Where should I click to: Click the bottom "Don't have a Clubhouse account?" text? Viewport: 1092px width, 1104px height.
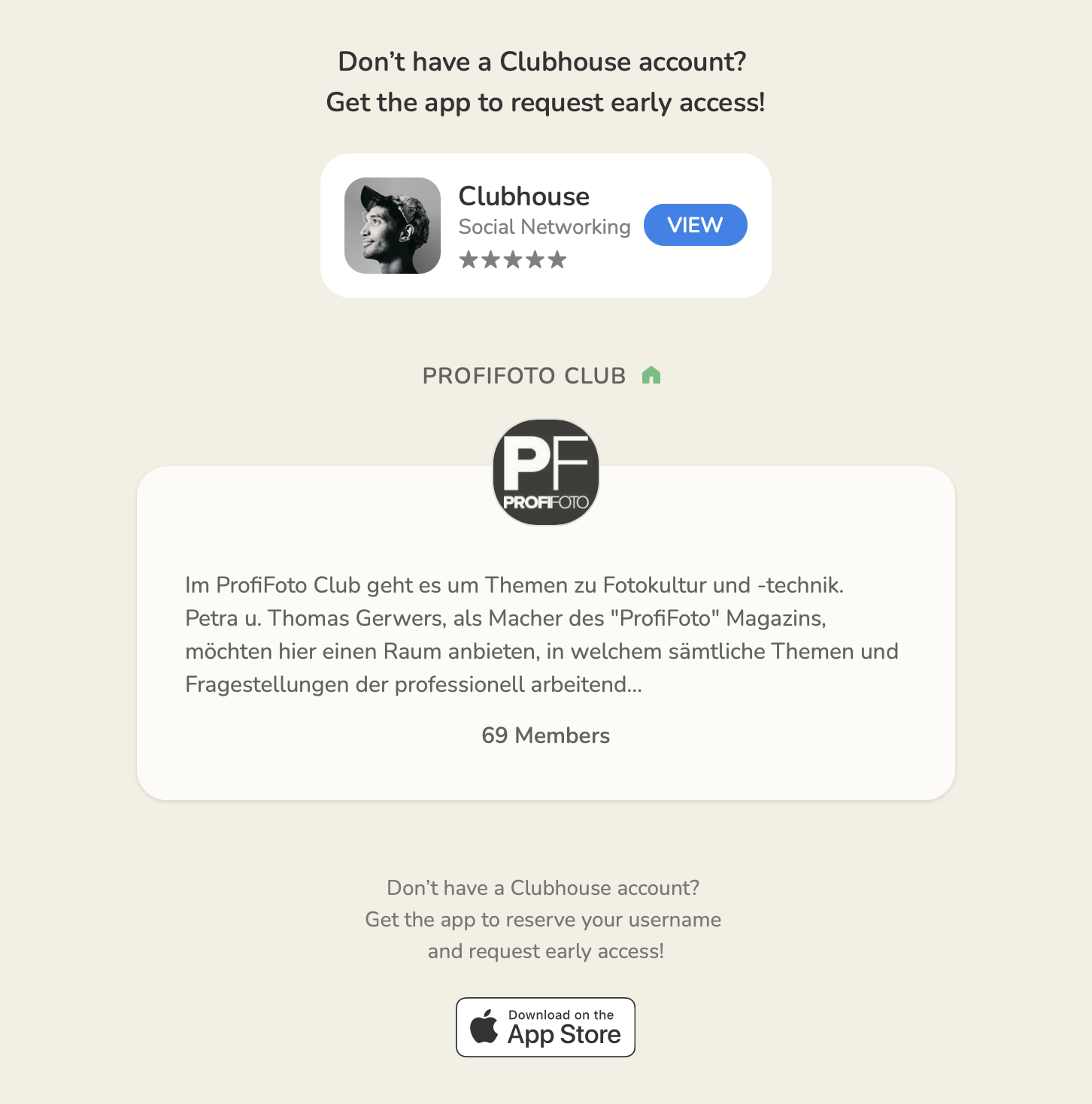click(543, 888)
